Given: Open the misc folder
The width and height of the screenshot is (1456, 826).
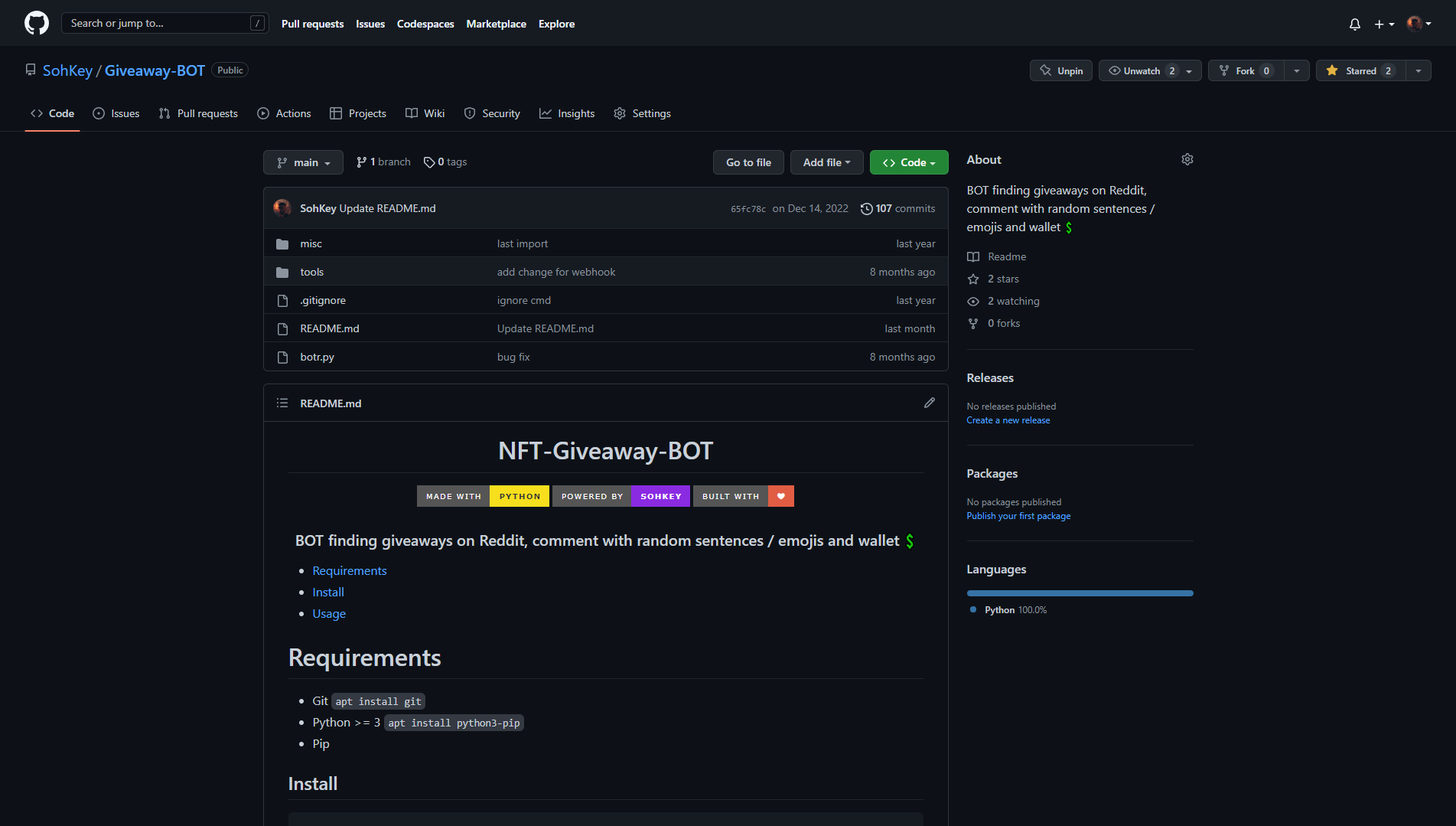Looking at the screenshot, I should click(311, 243).
